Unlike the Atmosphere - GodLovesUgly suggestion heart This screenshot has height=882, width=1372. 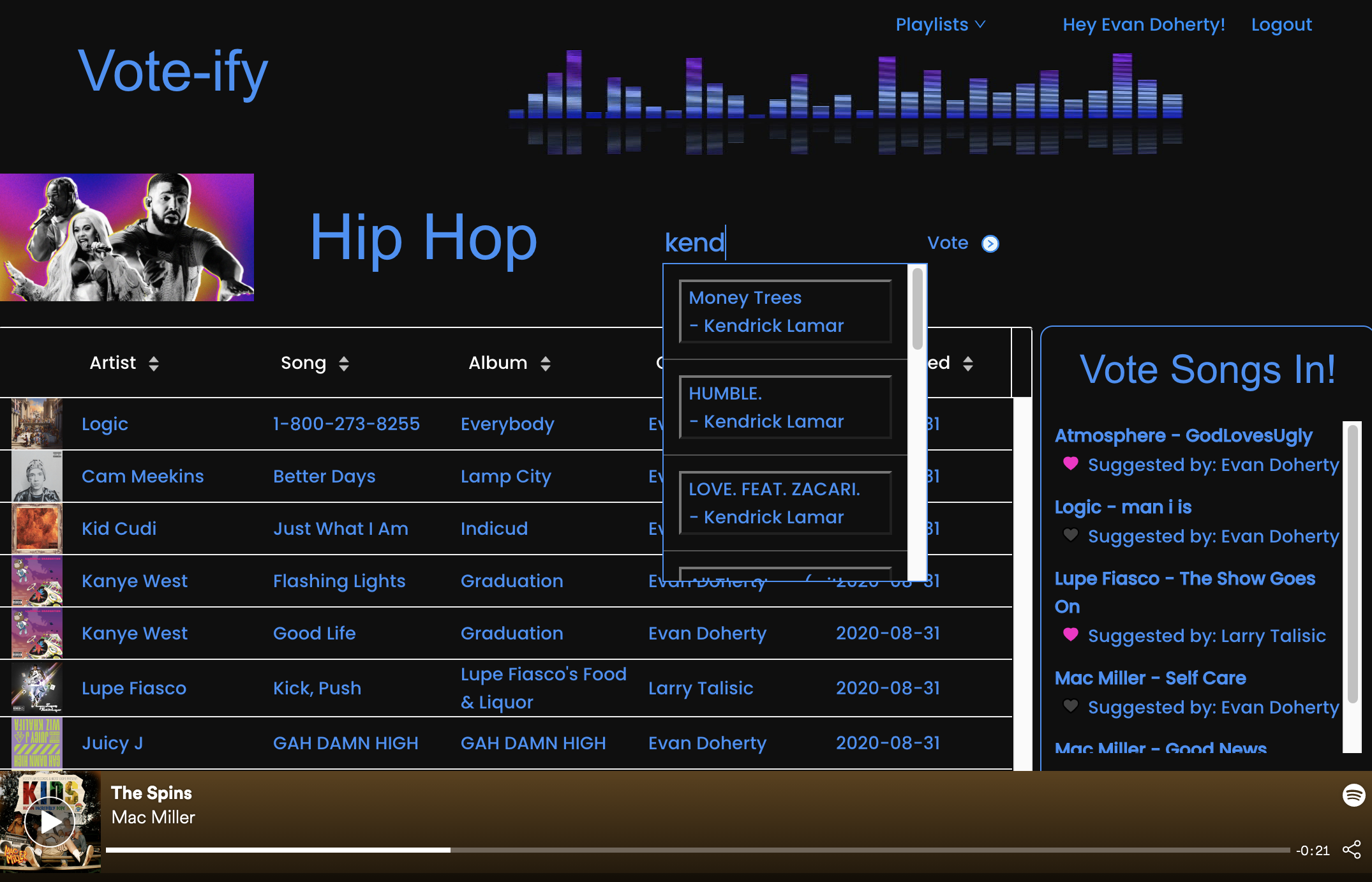point(1071,463)
